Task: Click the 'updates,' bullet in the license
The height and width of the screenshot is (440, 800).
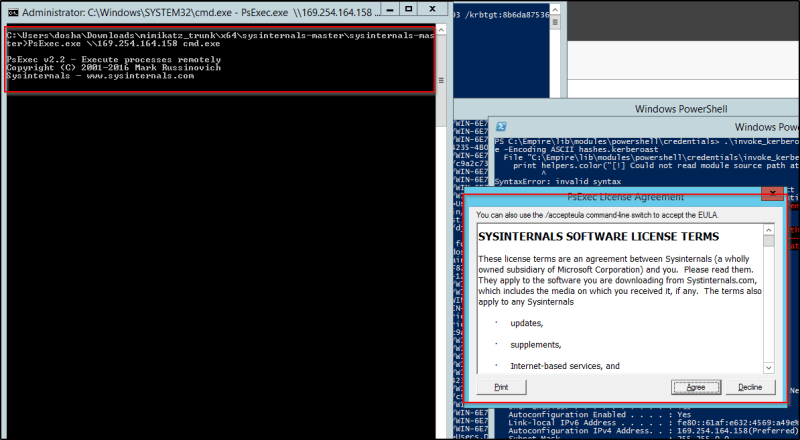Action: [x=527, y=323]
